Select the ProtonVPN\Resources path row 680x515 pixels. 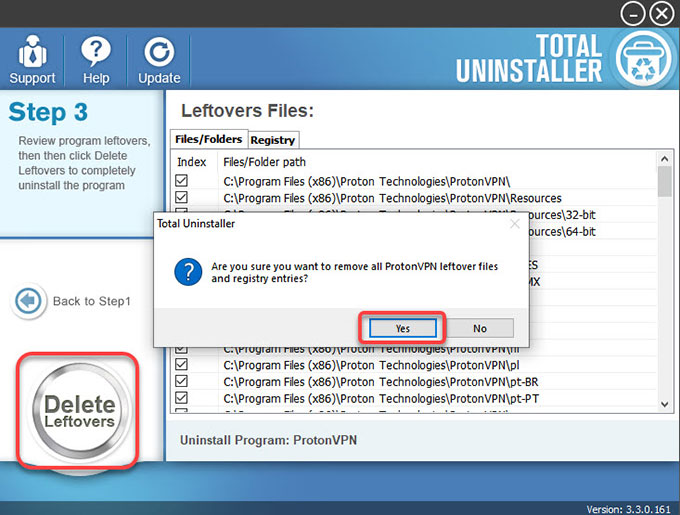pos(392,198)
